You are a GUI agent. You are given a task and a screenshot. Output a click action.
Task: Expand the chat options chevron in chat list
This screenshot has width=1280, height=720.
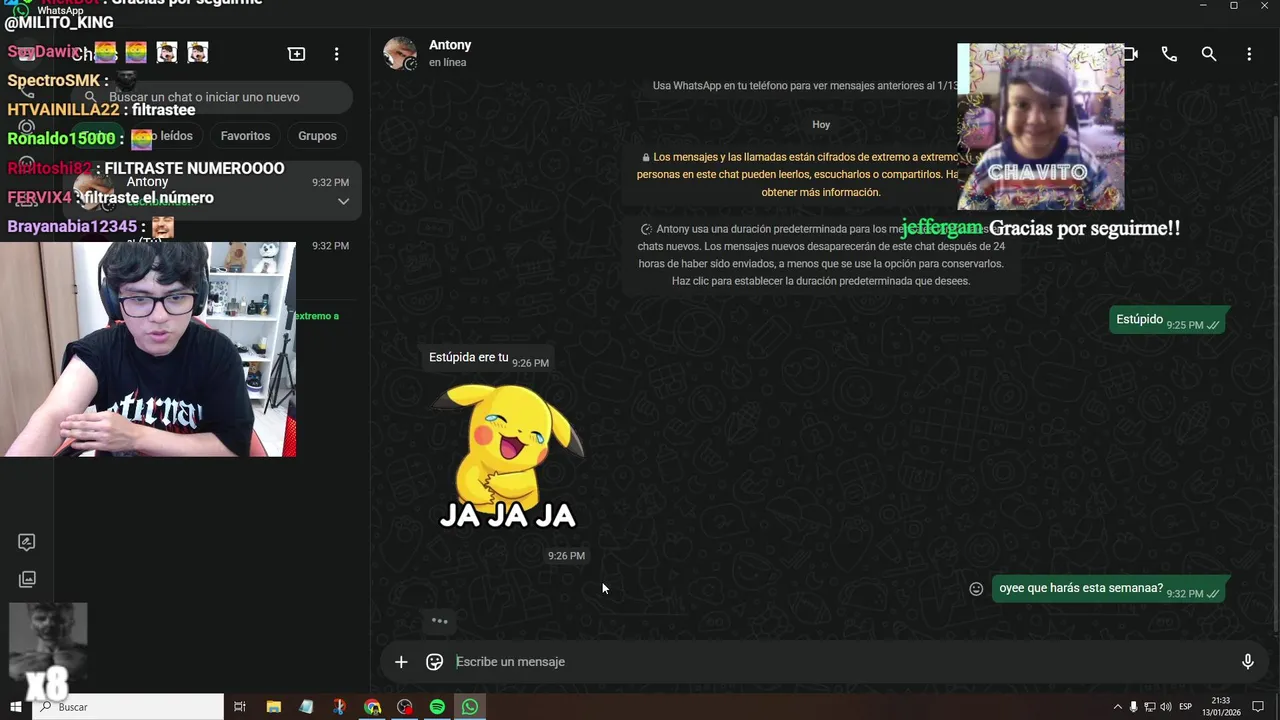pyautogui.click(x=343, y=201)
